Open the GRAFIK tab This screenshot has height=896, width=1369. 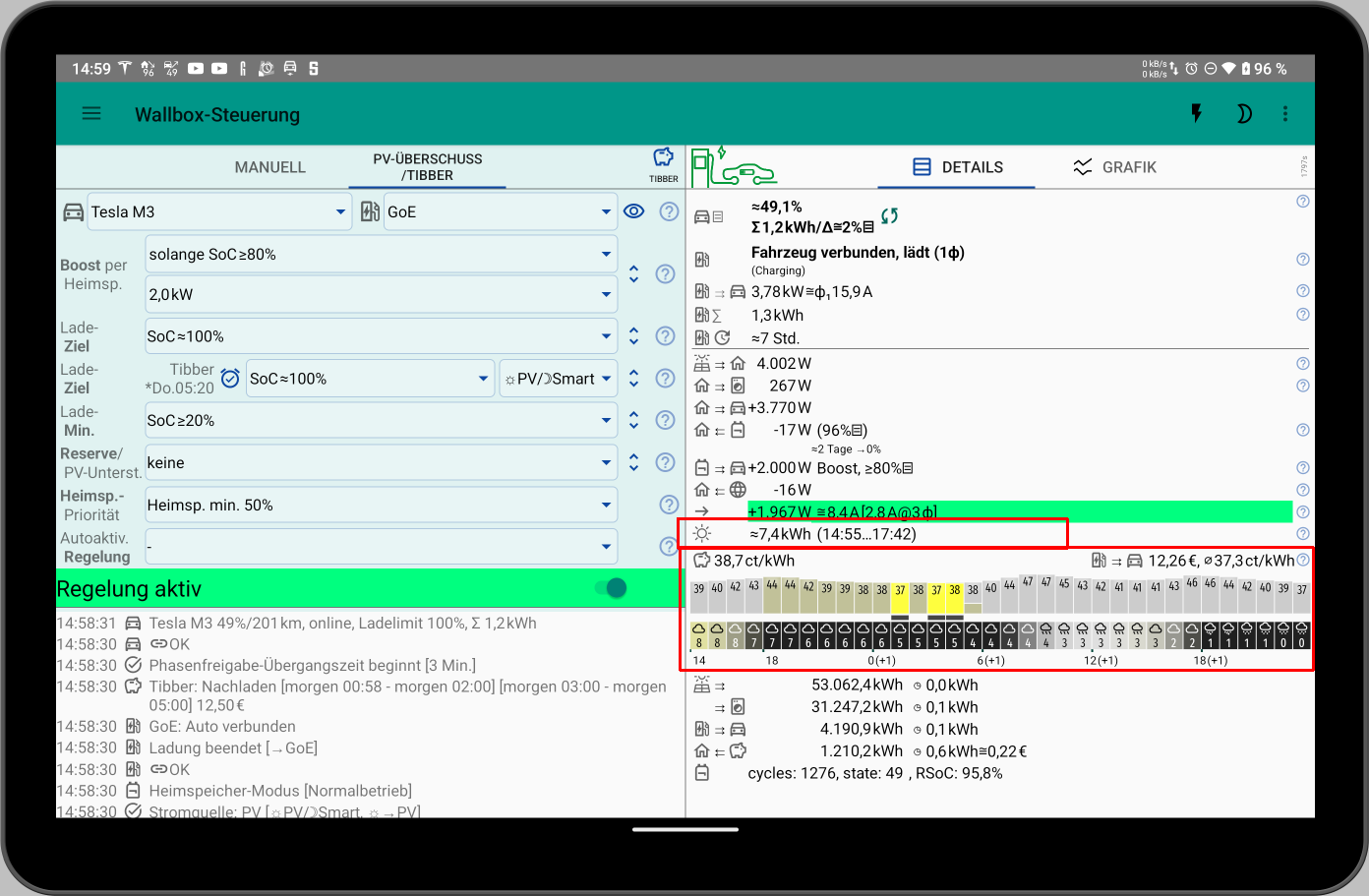pos(1114,166)
